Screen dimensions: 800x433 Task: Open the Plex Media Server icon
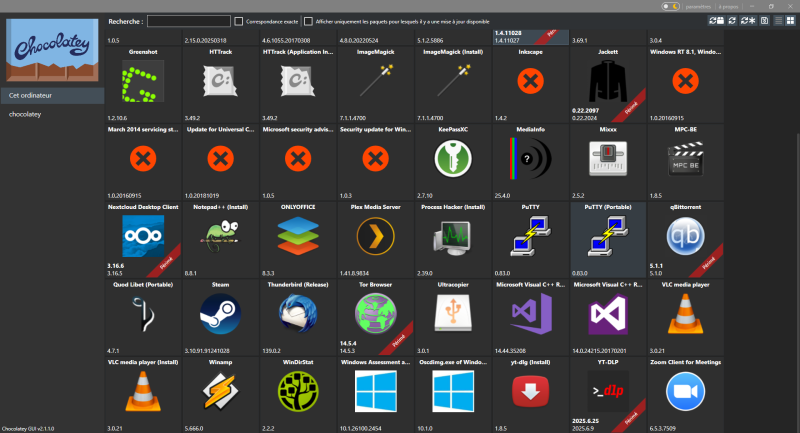[x=376, y=236]
